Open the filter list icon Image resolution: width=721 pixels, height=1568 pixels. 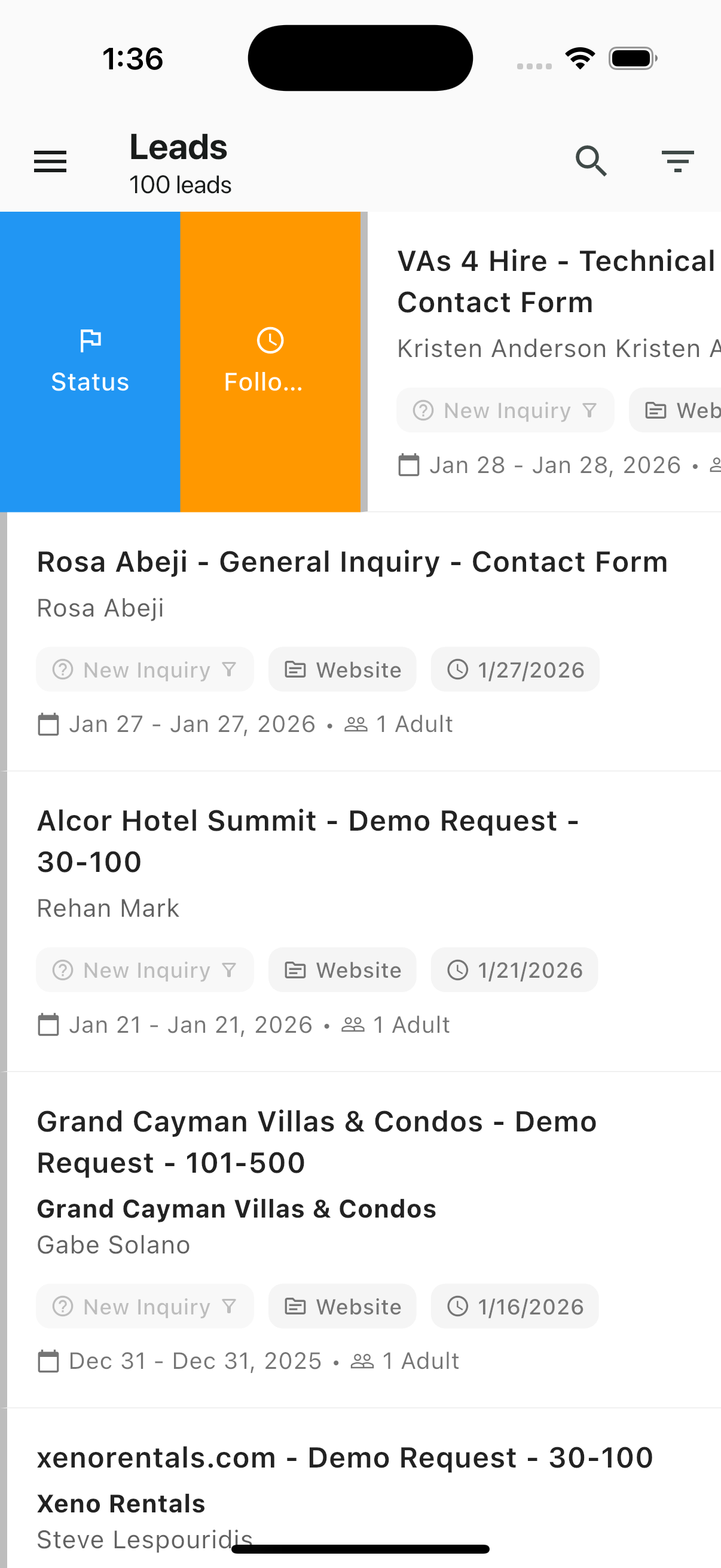pos(678,161)
